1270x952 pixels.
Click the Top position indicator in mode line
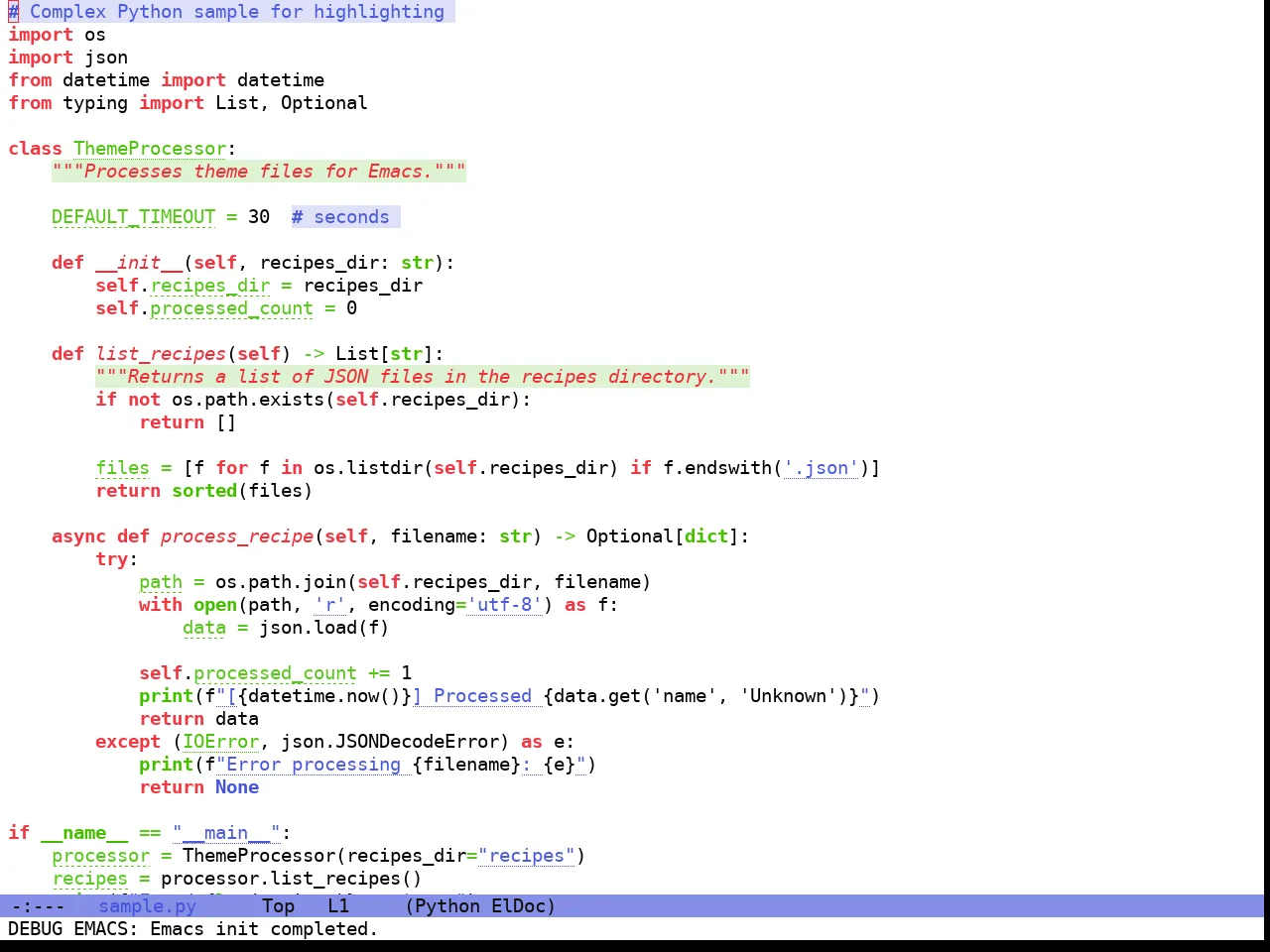pyautogui.click(x=278, y=905)
